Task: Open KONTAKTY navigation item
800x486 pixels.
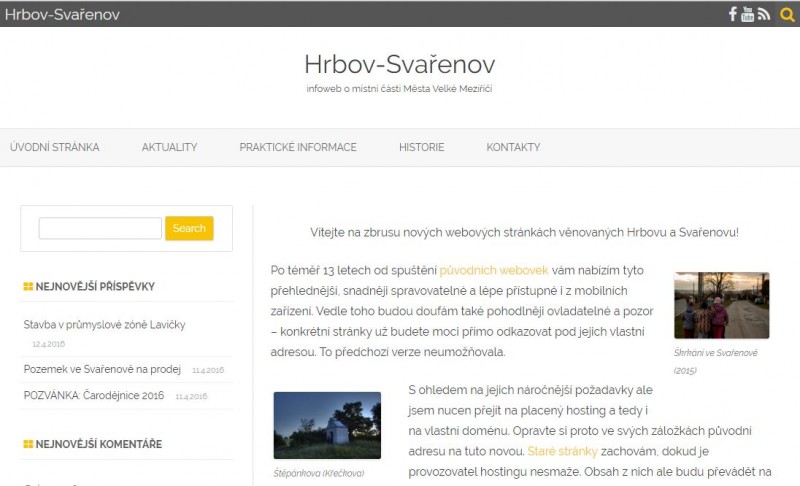Action: 513,147
